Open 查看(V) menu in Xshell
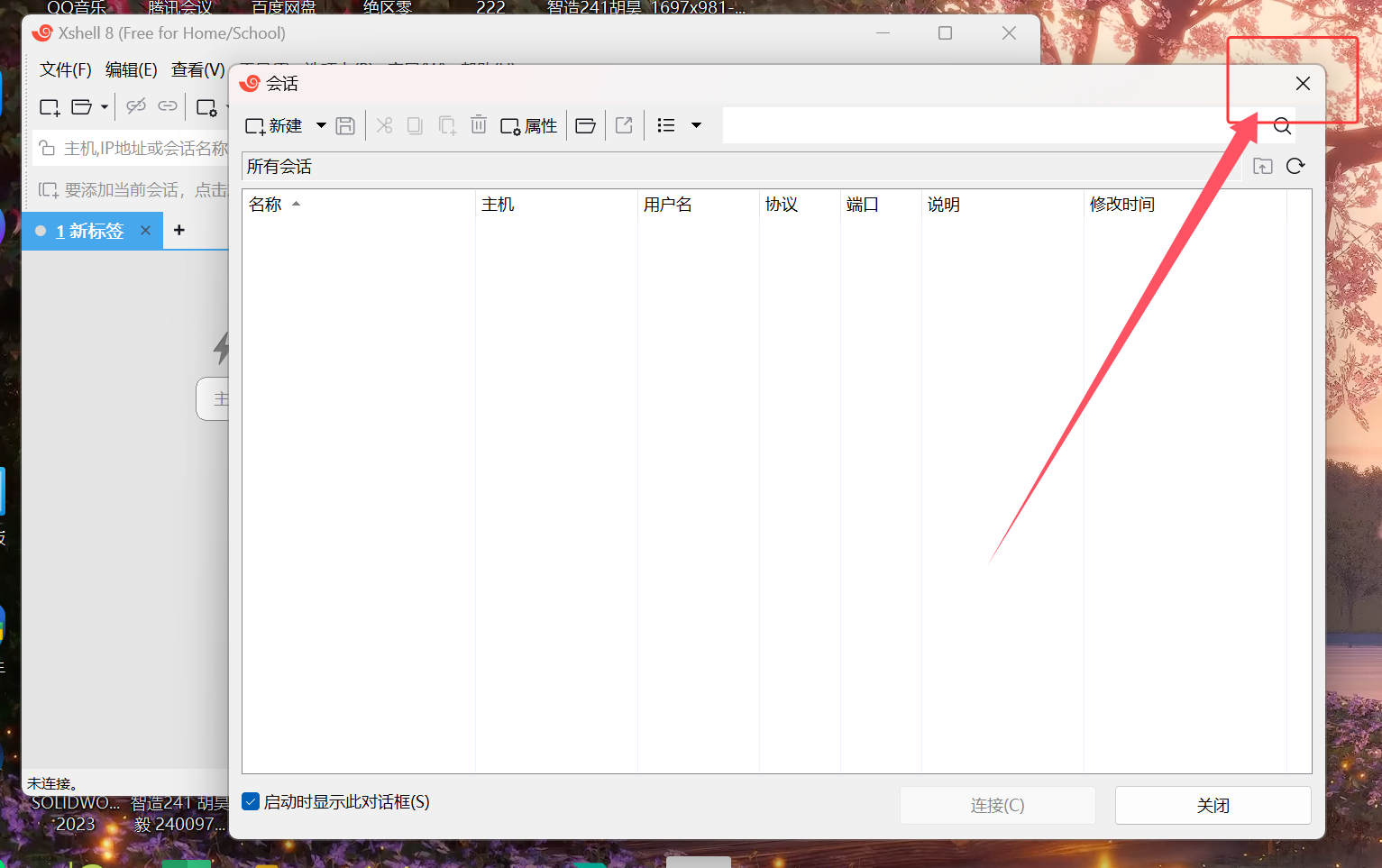 [198, 69]
